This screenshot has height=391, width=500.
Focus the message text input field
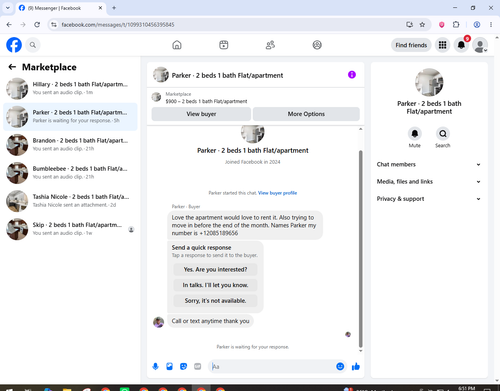pyautogui.click(x=273, y=367)
